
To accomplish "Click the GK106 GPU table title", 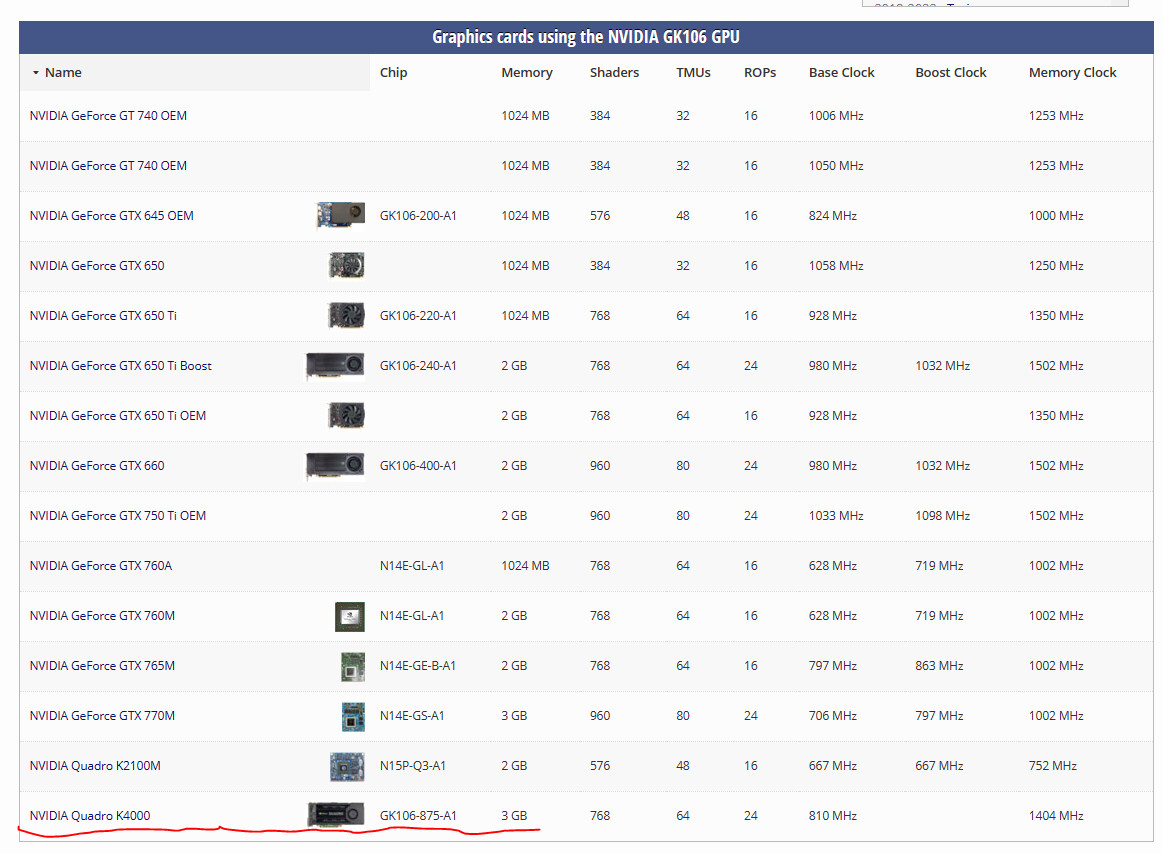I will coord(585,37).
